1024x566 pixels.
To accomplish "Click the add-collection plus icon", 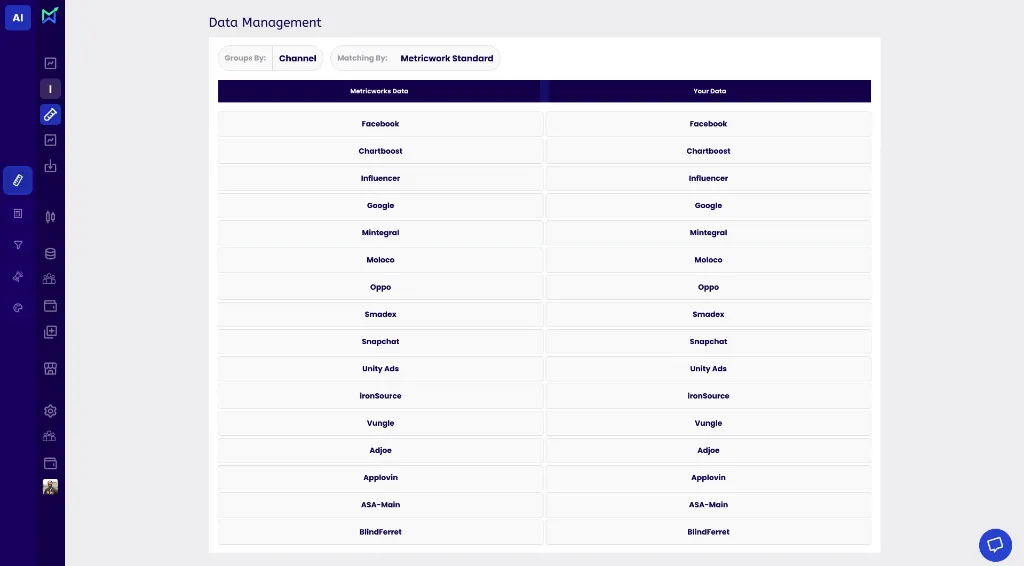I will tap(50, 332).
